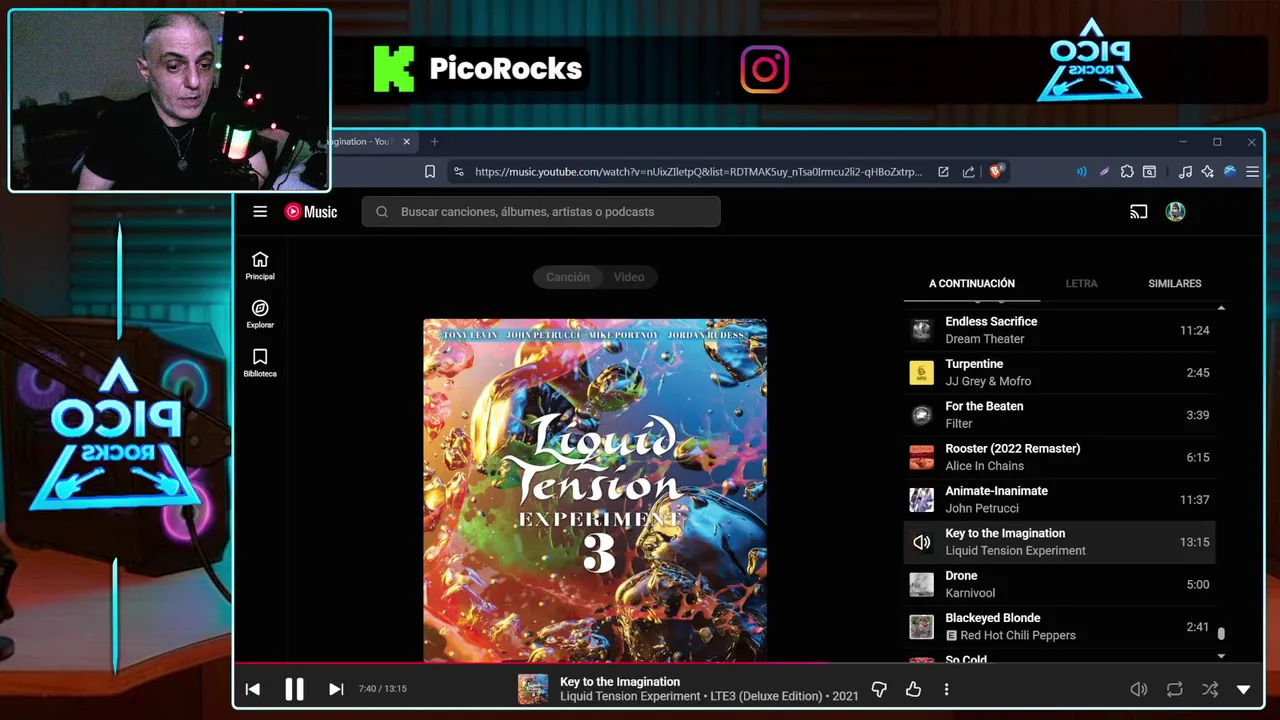Click the player volume speaker icon

pos(1138,689)
